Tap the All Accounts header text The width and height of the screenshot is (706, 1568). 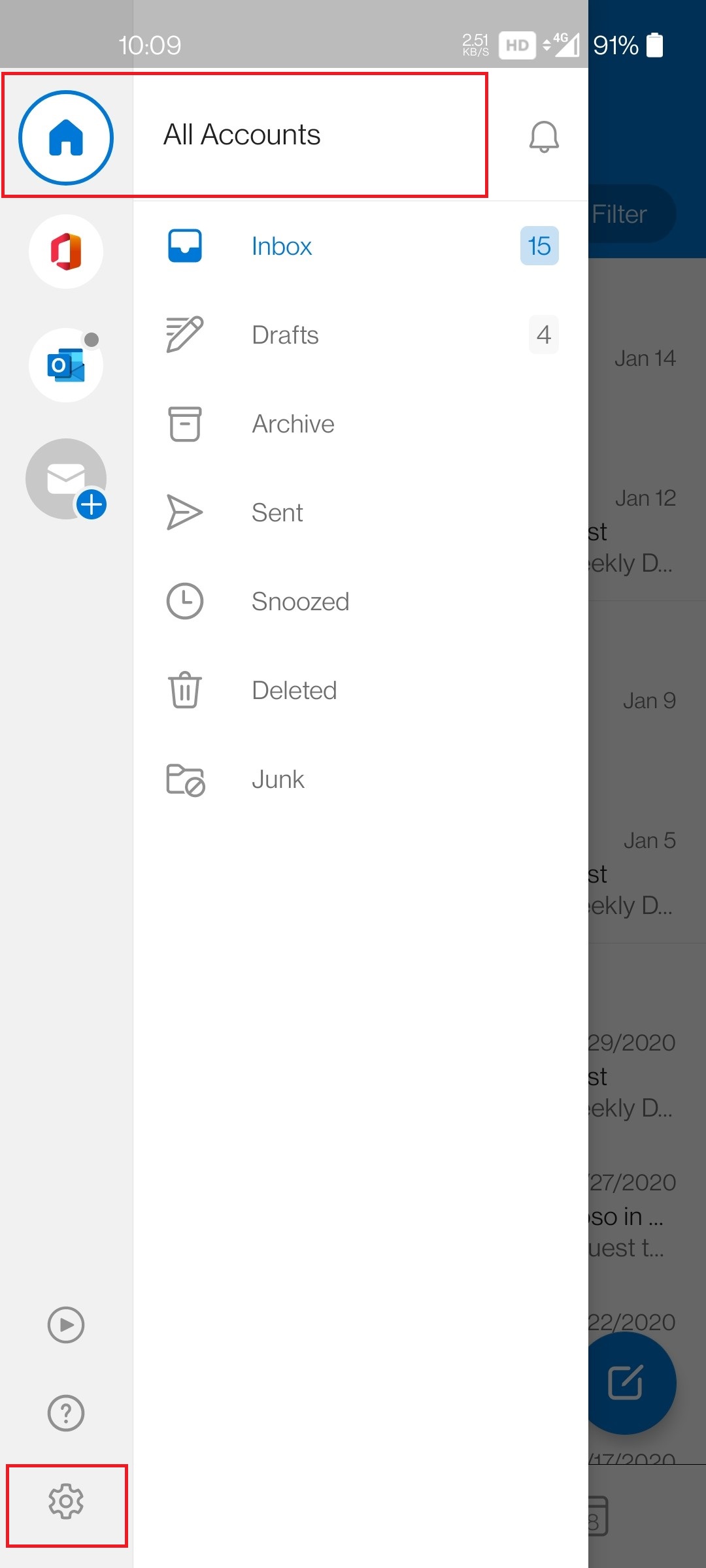[242, 135]
